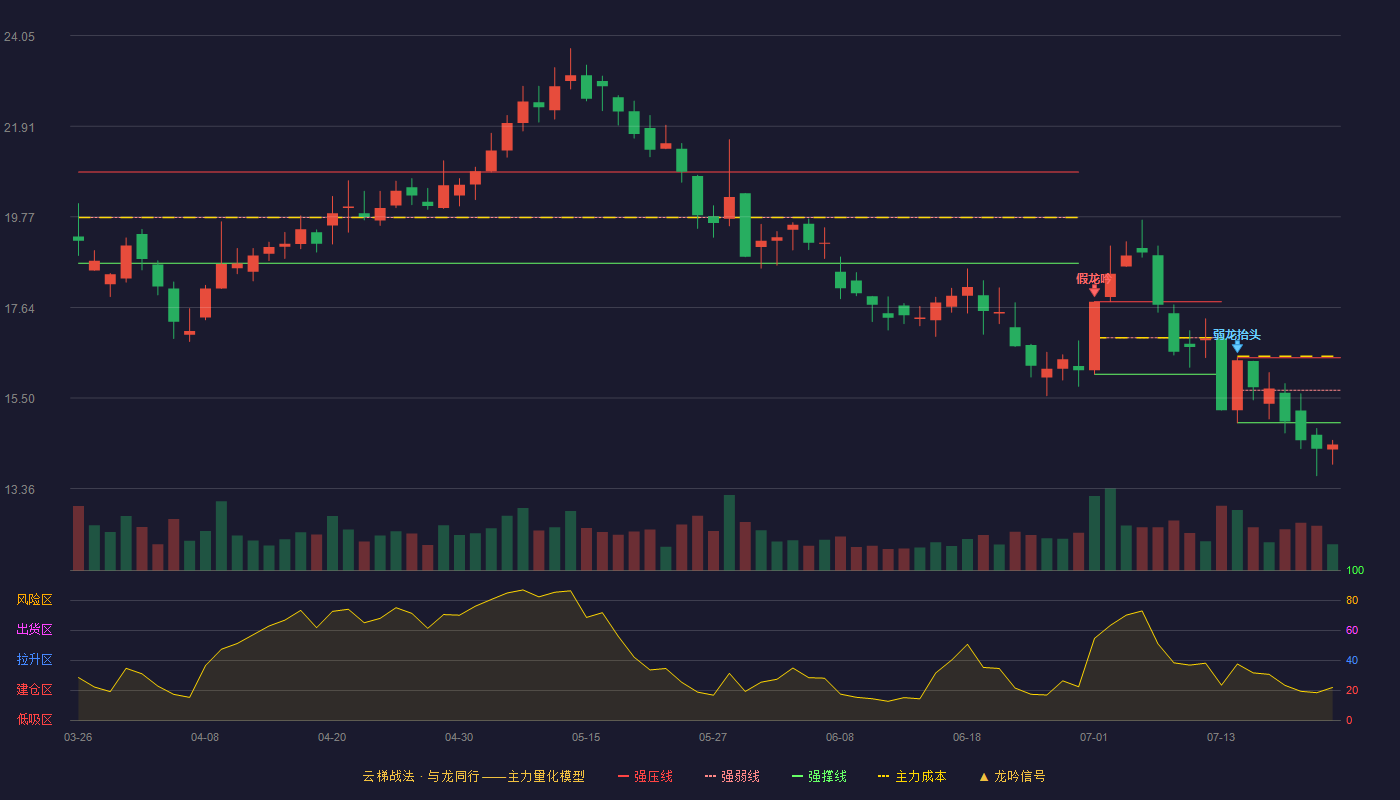Click the 03-26 date label
Image resolution: width=1400 pixels, height=800 pixels.
click(78, 737)
